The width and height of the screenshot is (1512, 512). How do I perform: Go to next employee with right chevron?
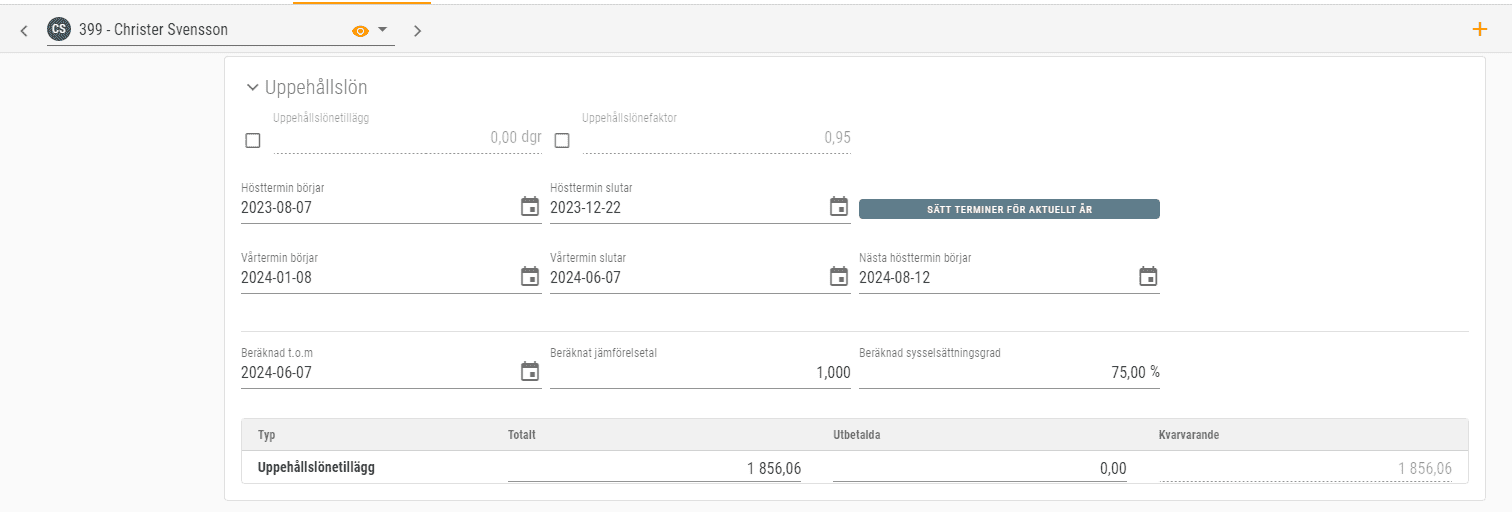[418, 31]
